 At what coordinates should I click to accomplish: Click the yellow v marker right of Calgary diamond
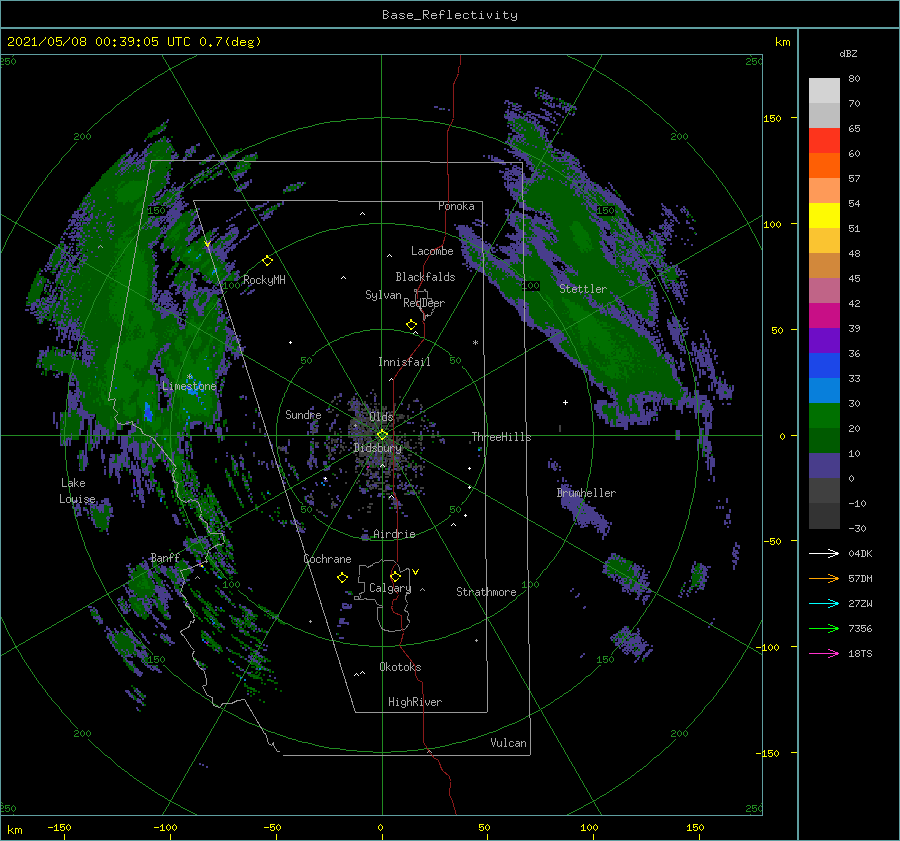point(416,572)
